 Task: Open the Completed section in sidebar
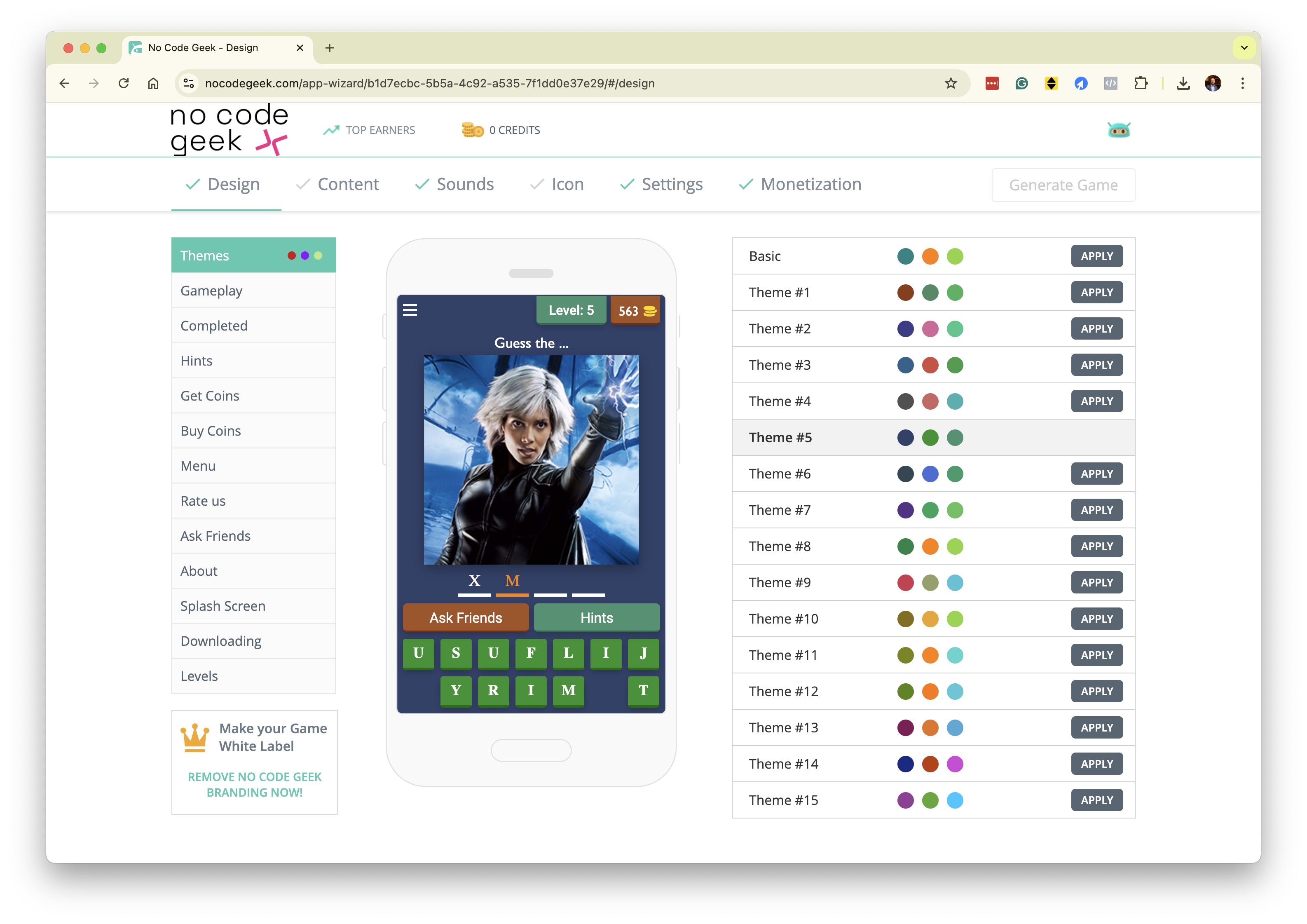[253, 326]
